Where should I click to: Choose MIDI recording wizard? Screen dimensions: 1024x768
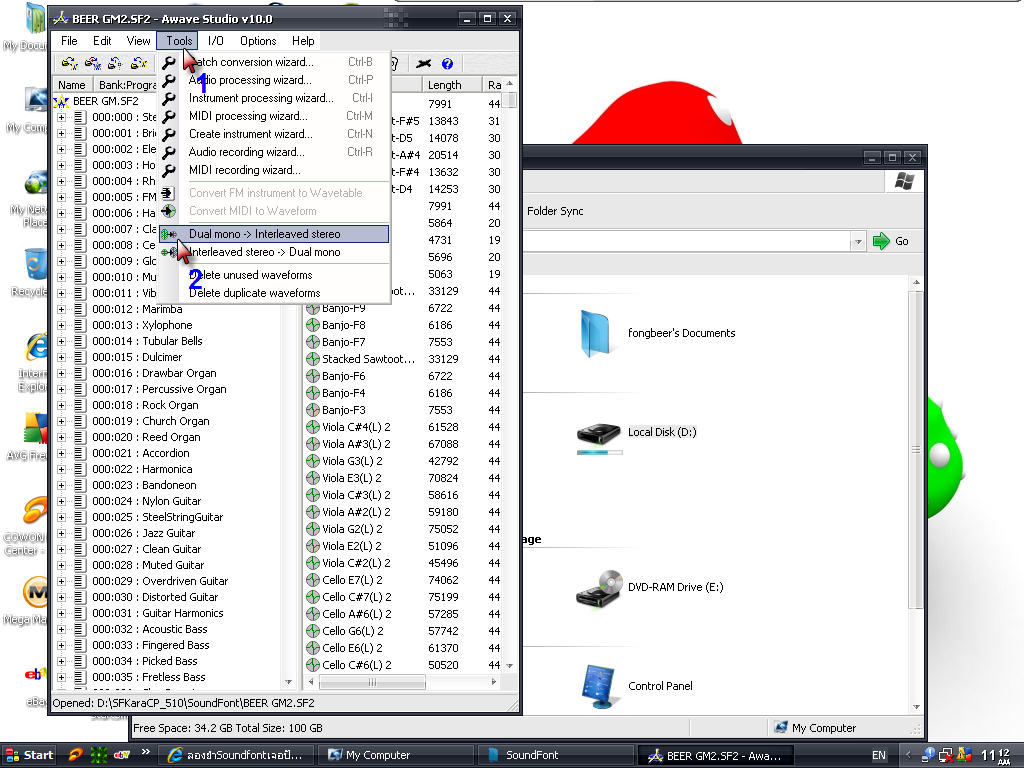tap(274, 170)
